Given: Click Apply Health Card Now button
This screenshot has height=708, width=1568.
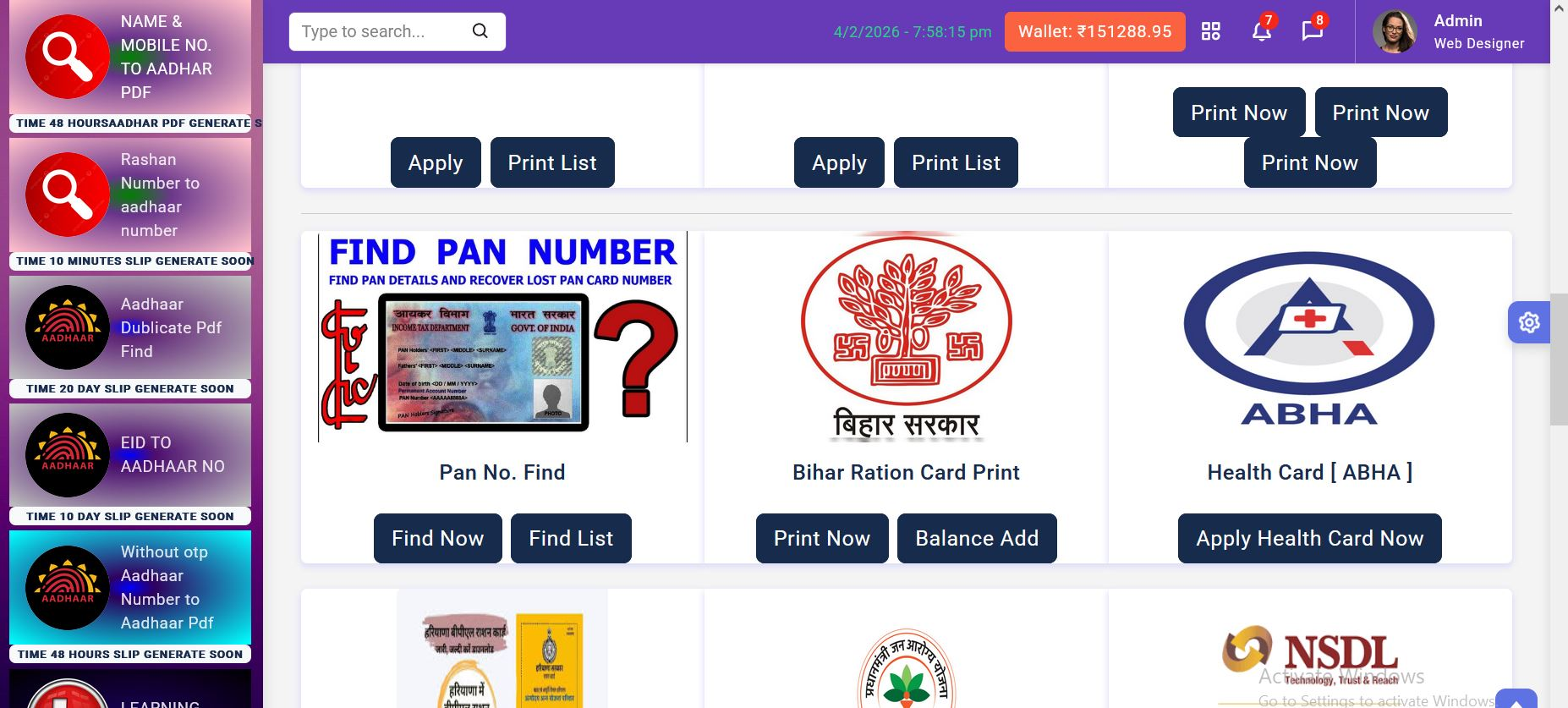Looking at the screenshot, I should click(1309, 538).
